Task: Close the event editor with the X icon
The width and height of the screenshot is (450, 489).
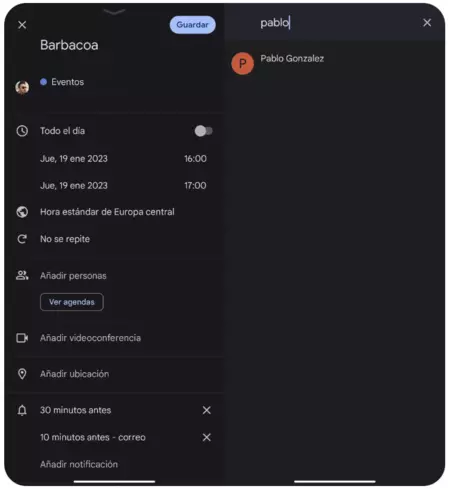Action: pyautogui.click(x=22, y=25)
